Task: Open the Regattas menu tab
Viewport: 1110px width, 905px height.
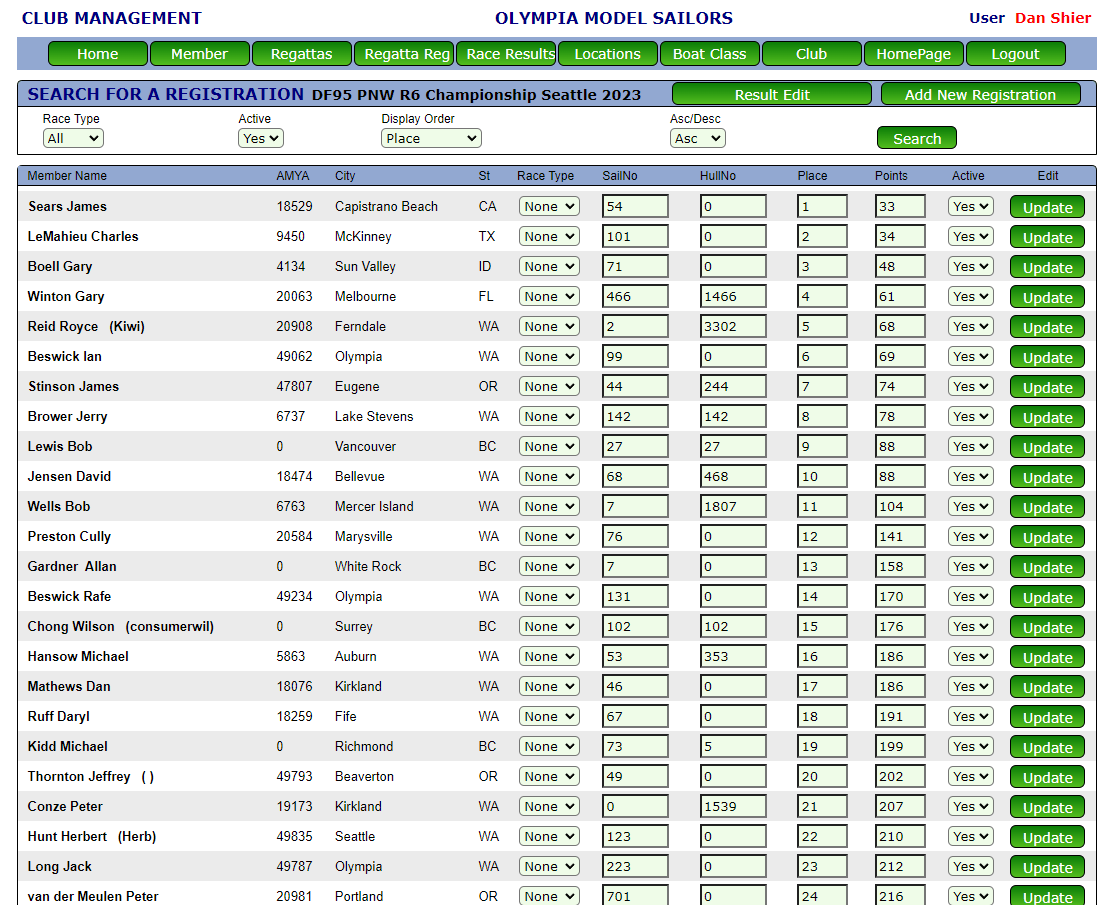Action: point(301,54)
